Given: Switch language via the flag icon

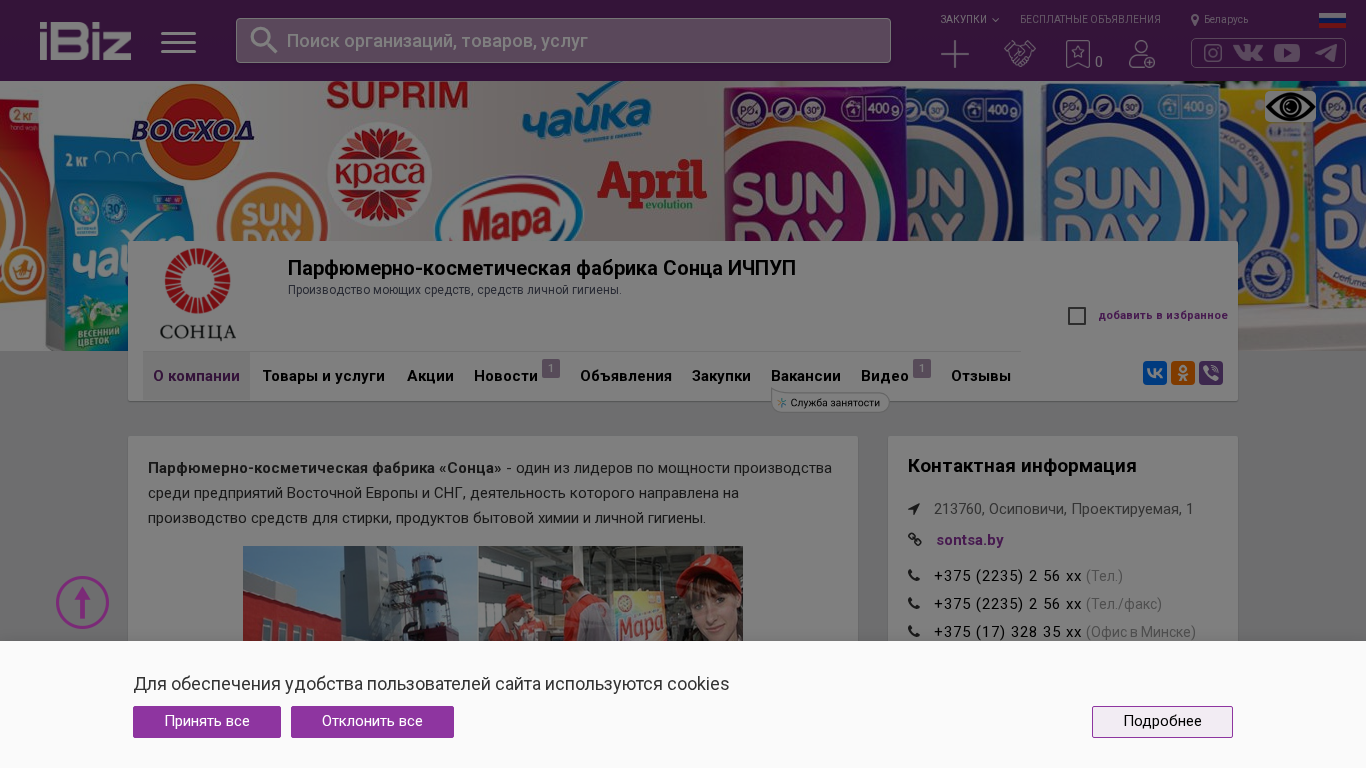Looking at the screenshot, I should click(1332, 20).
